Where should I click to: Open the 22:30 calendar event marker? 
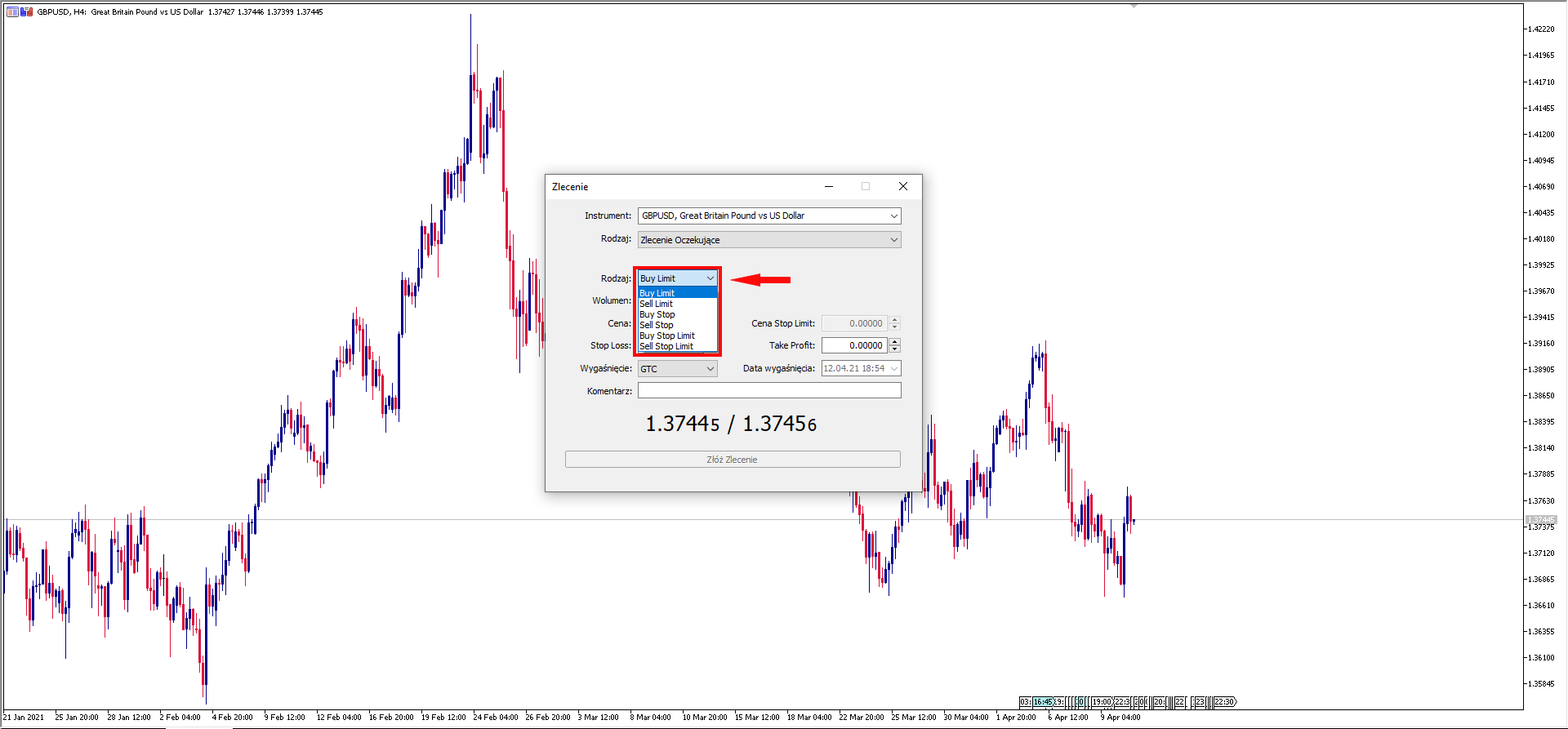click(x=1224, y=702)
